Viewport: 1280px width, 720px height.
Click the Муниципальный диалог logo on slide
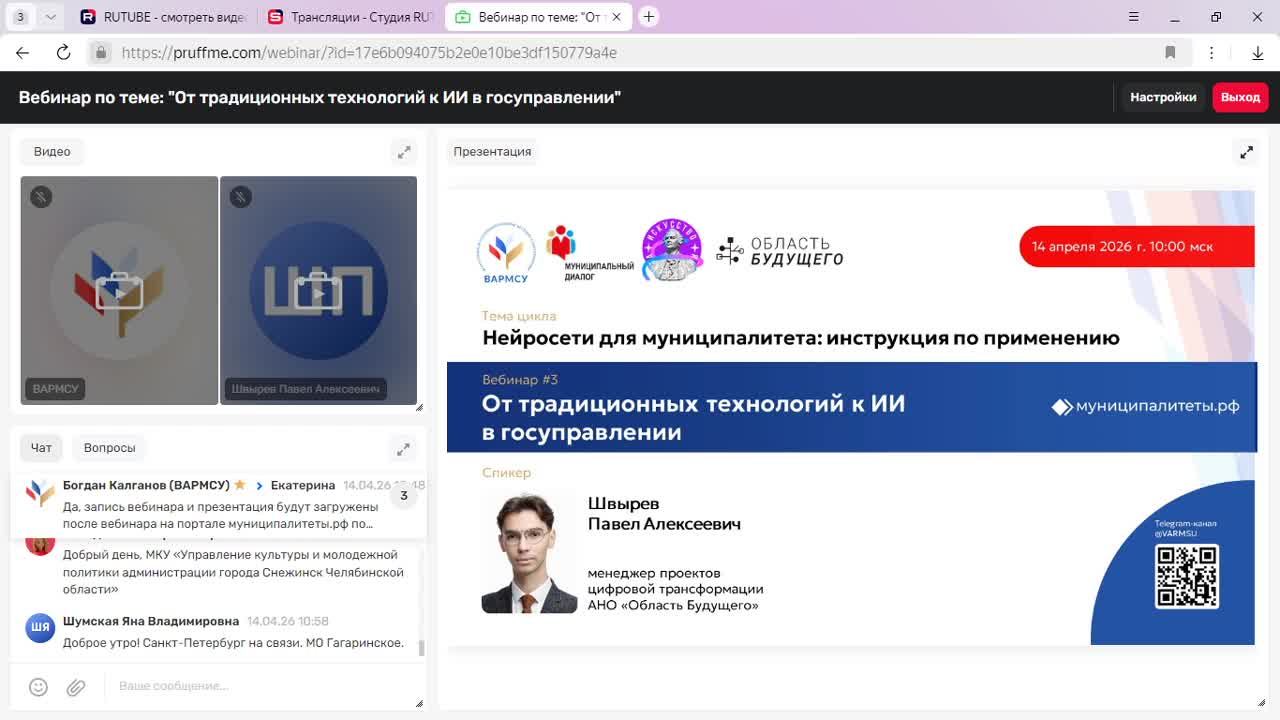tap(589, 254)
